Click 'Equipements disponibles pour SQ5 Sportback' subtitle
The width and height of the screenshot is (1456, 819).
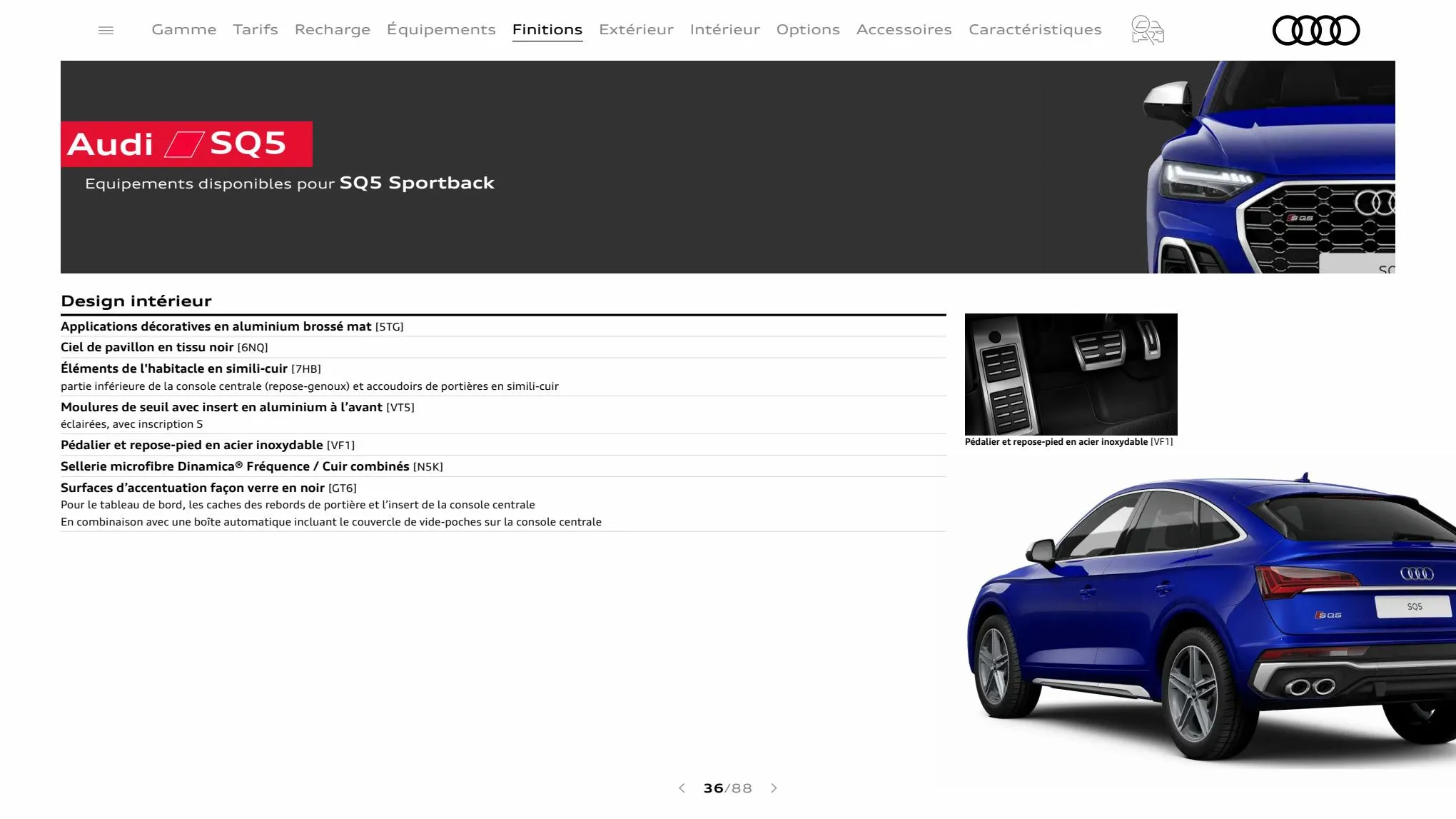pyautogui.click(x=290, y=183)
